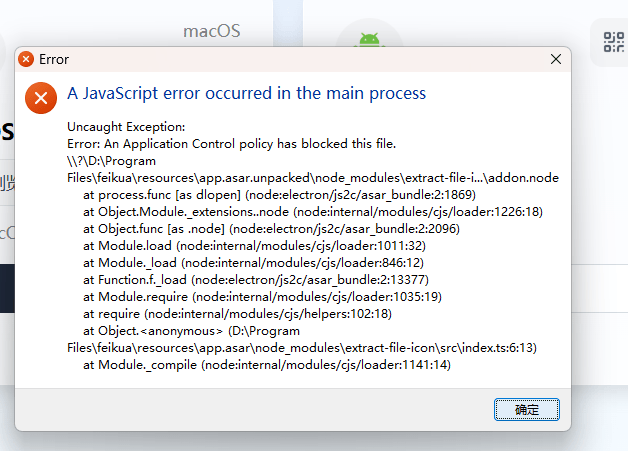Click the small red error icon in title bar
628x451 pixels.
[x=26, y=59]
